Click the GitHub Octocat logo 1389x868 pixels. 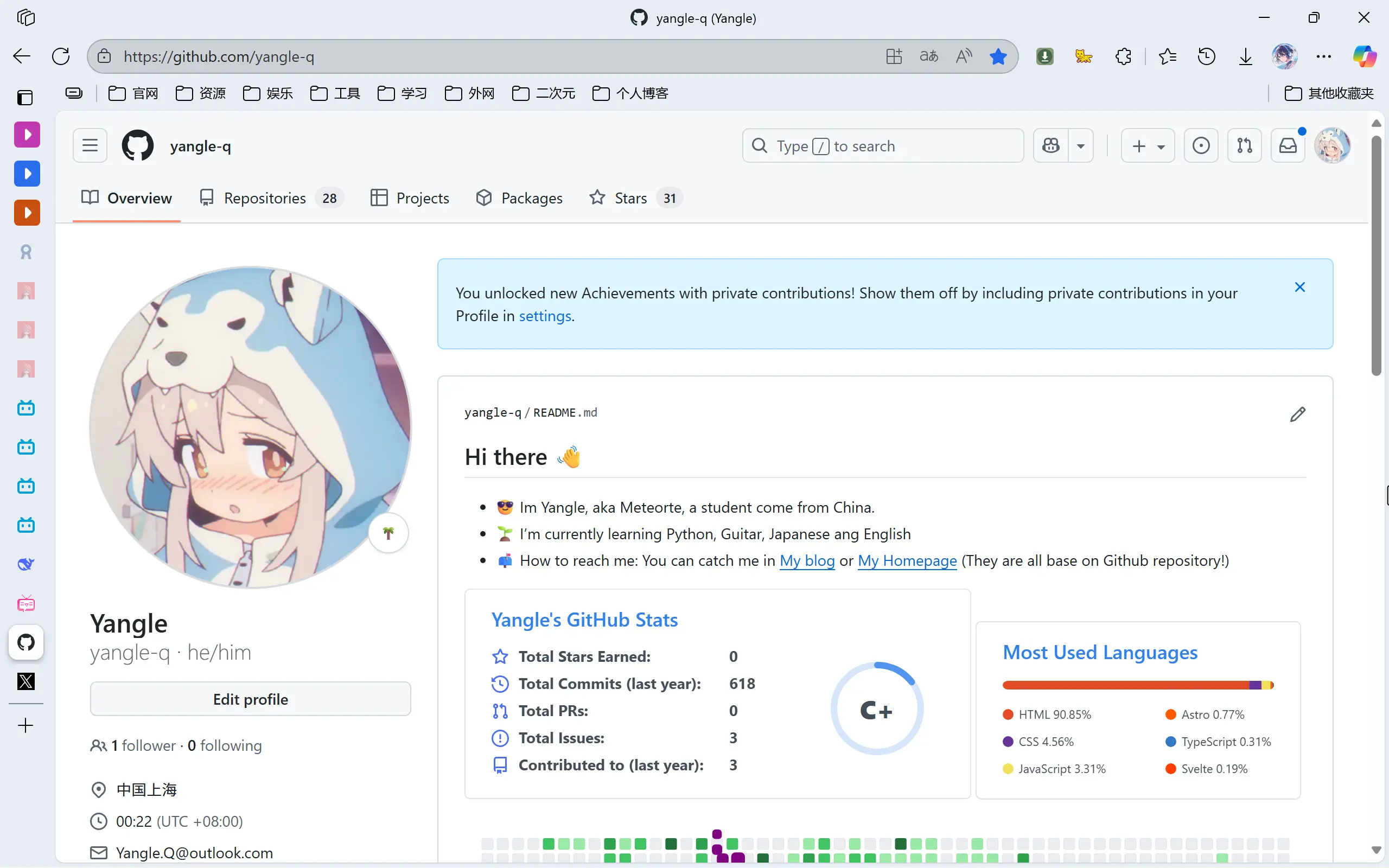point(138,146)
